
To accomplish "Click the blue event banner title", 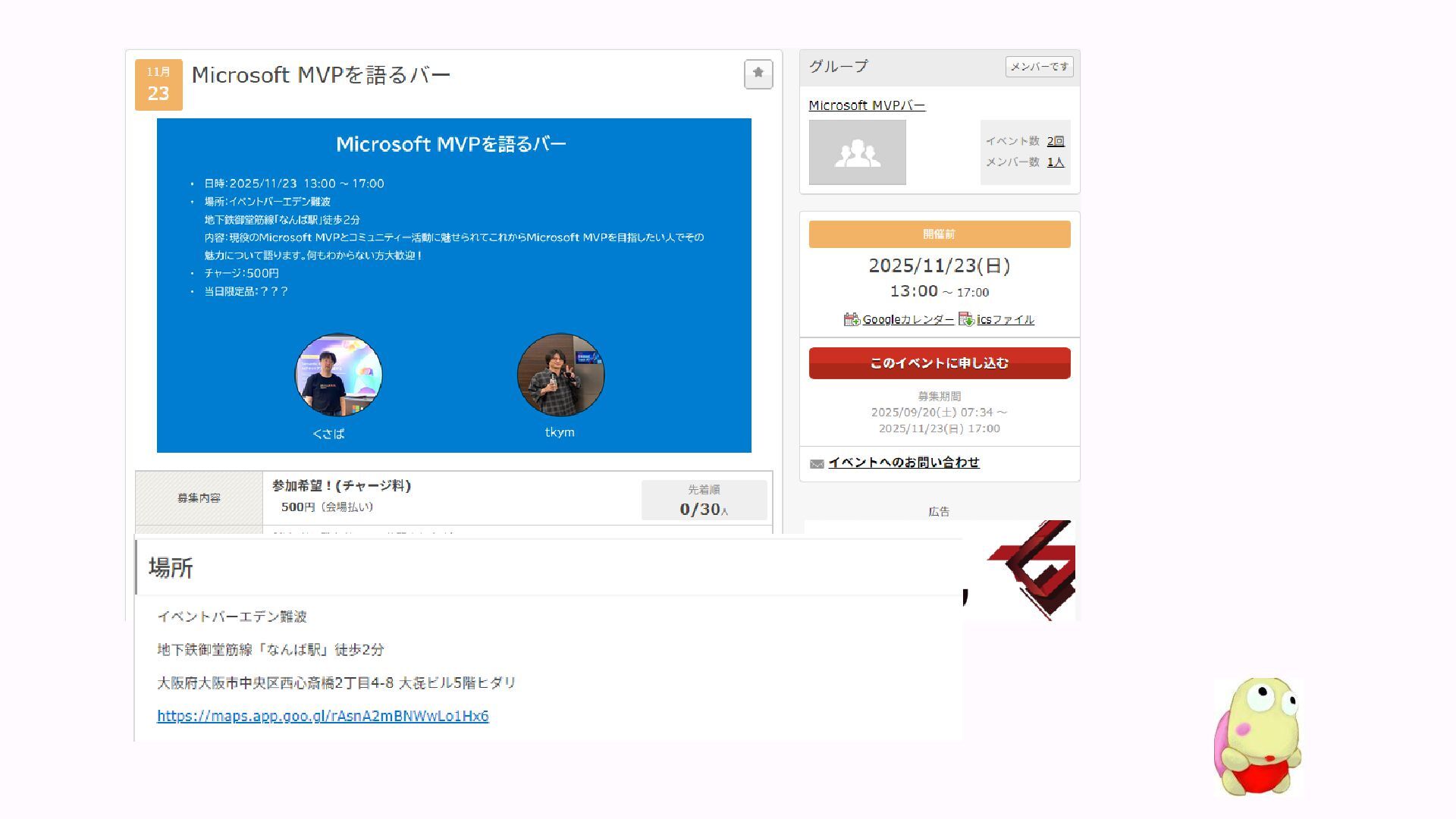I will click(451, 144).
